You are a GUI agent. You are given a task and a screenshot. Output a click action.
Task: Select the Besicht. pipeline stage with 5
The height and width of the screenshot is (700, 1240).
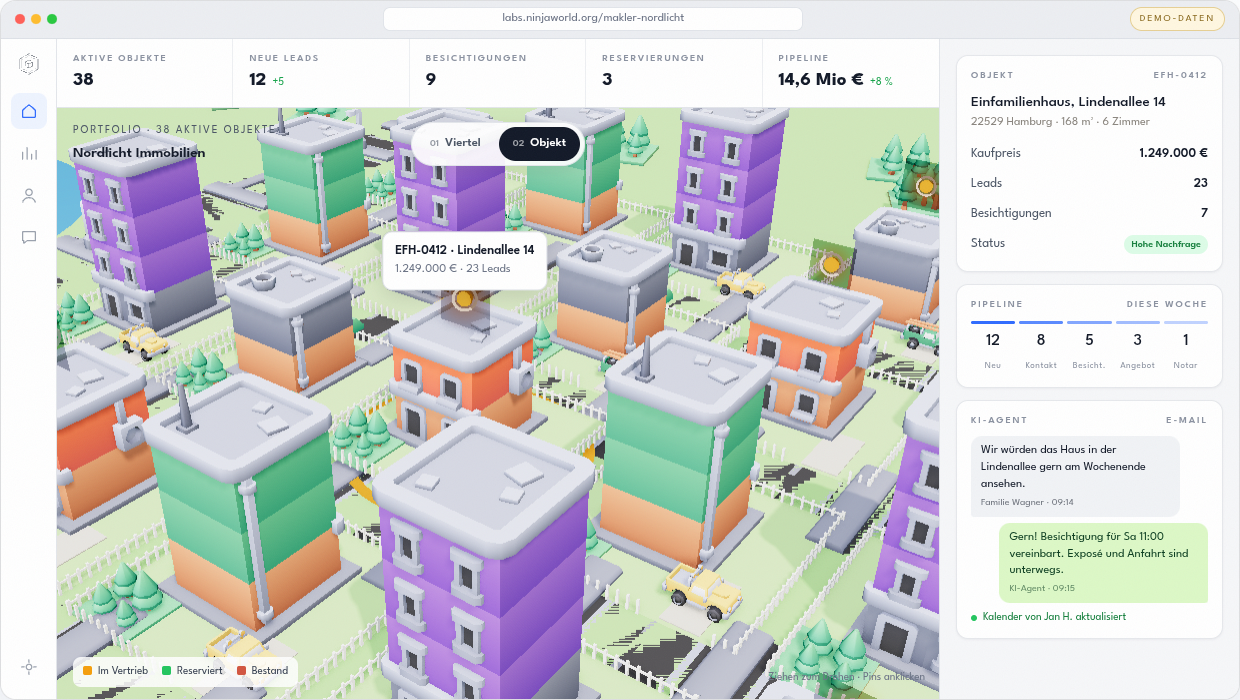tap(1089, 346)
